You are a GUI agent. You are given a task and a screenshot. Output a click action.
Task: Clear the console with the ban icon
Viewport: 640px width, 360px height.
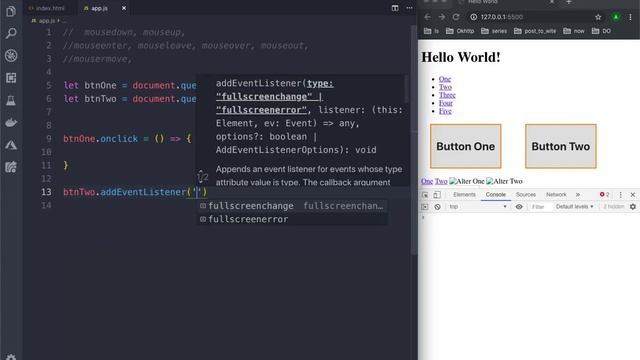point(437,207)
